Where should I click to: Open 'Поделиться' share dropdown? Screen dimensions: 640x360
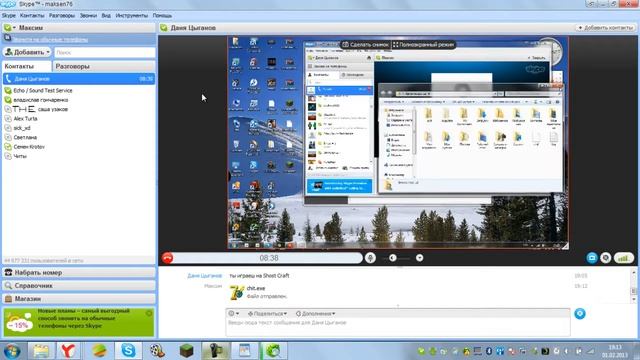click(x=267, y=313)
